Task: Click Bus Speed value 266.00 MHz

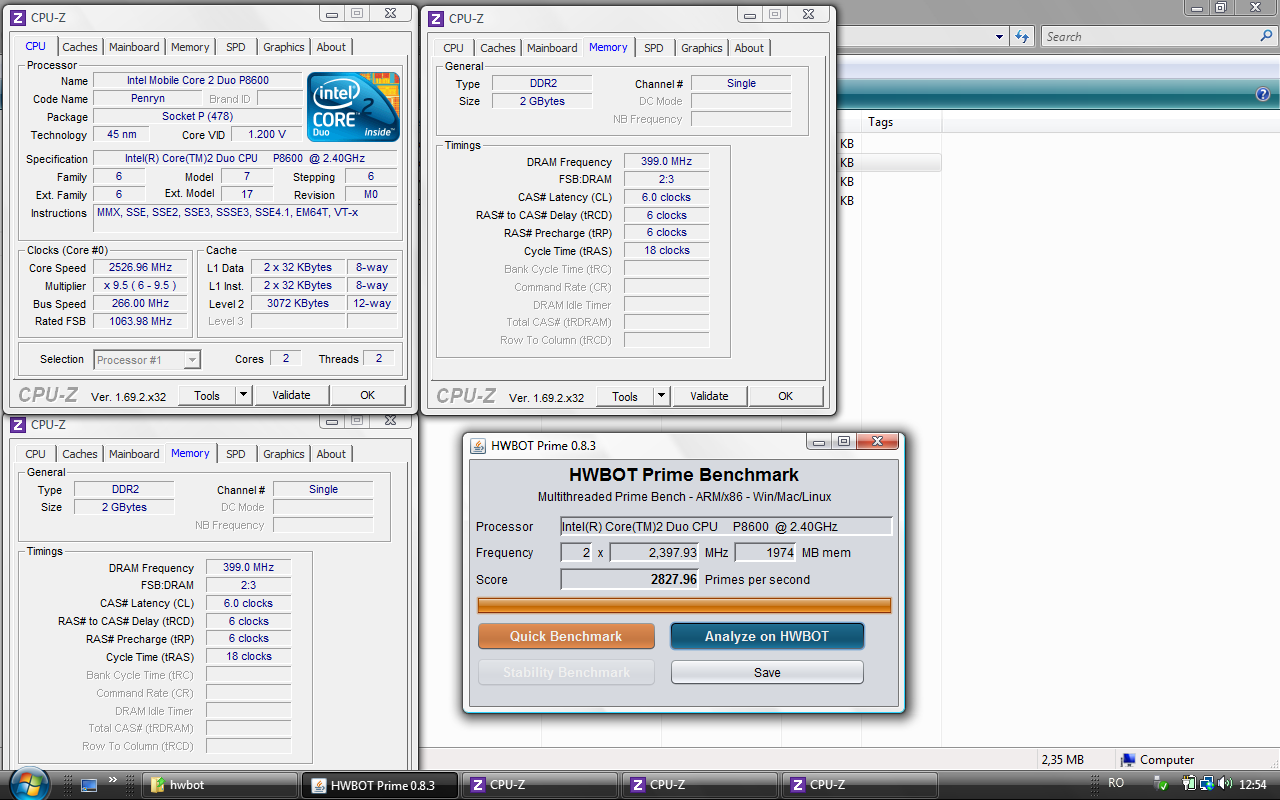Action: (139, 304)
